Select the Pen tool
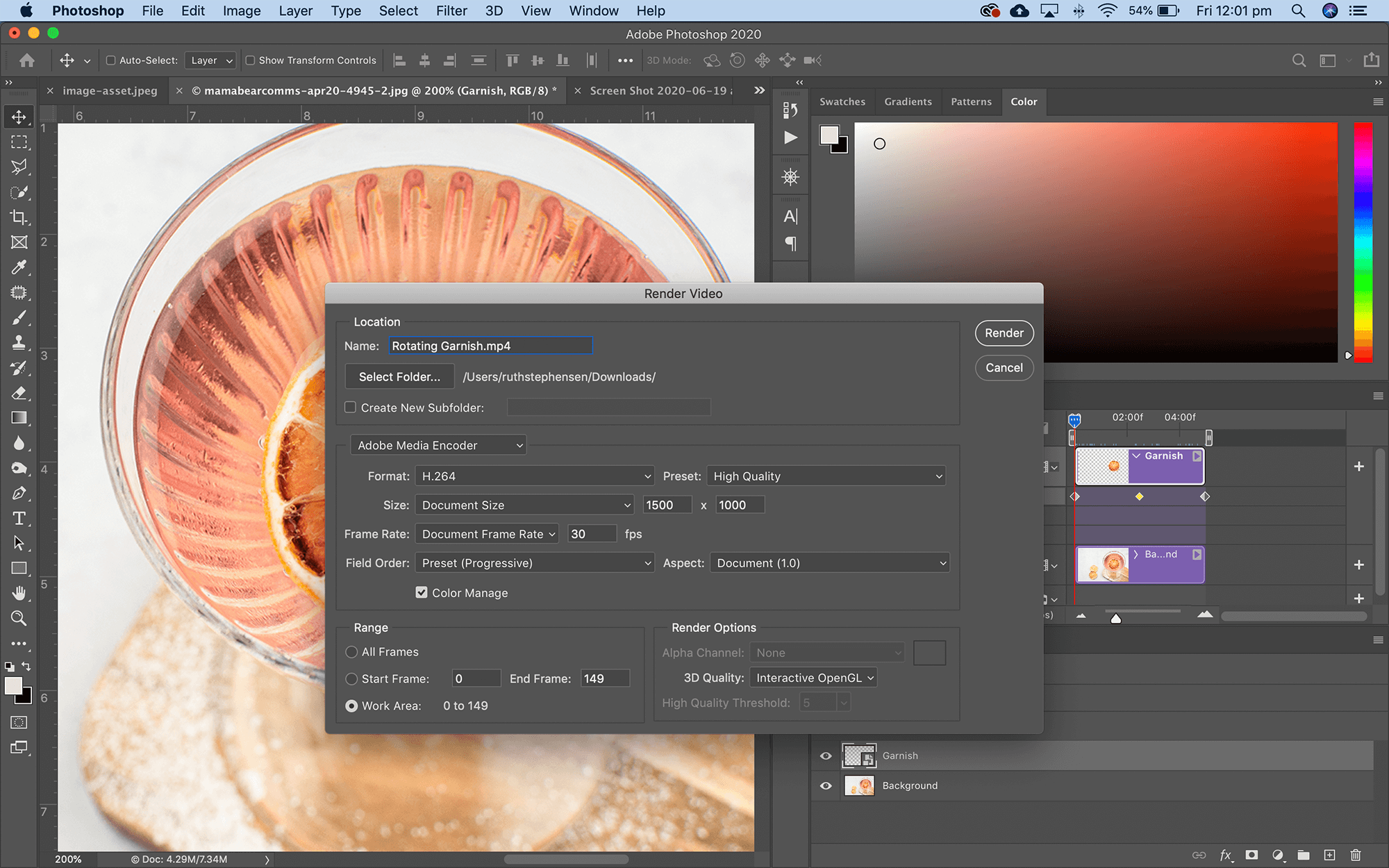 [x=19, y=494]
